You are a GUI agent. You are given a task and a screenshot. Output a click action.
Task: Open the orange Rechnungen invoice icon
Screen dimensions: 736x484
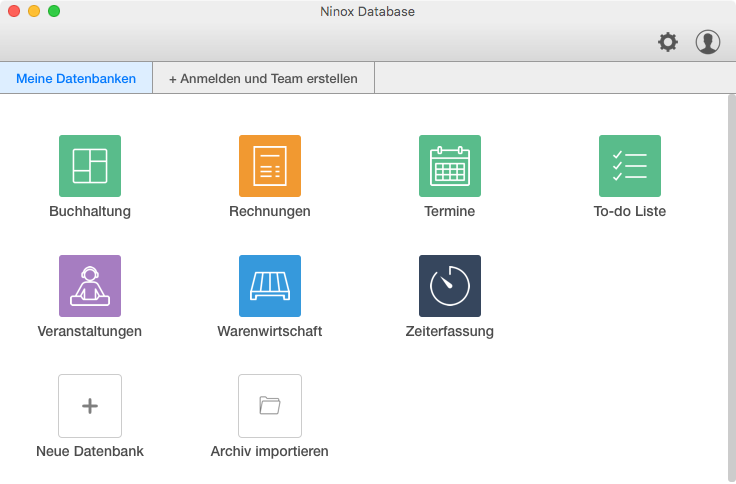[270, 166]
